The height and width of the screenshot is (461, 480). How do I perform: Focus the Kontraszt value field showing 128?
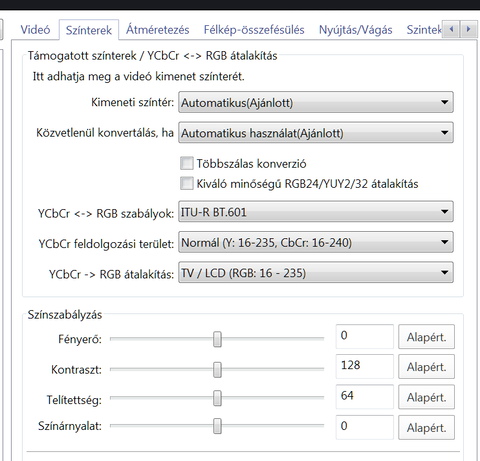(x=365, y=366)
